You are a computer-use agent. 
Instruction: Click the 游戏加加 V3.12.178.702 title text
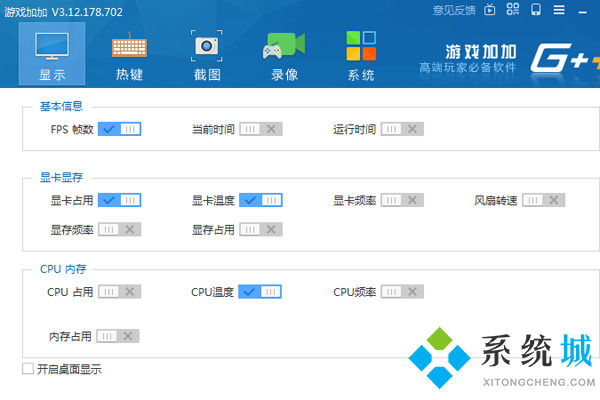point(64,12)
